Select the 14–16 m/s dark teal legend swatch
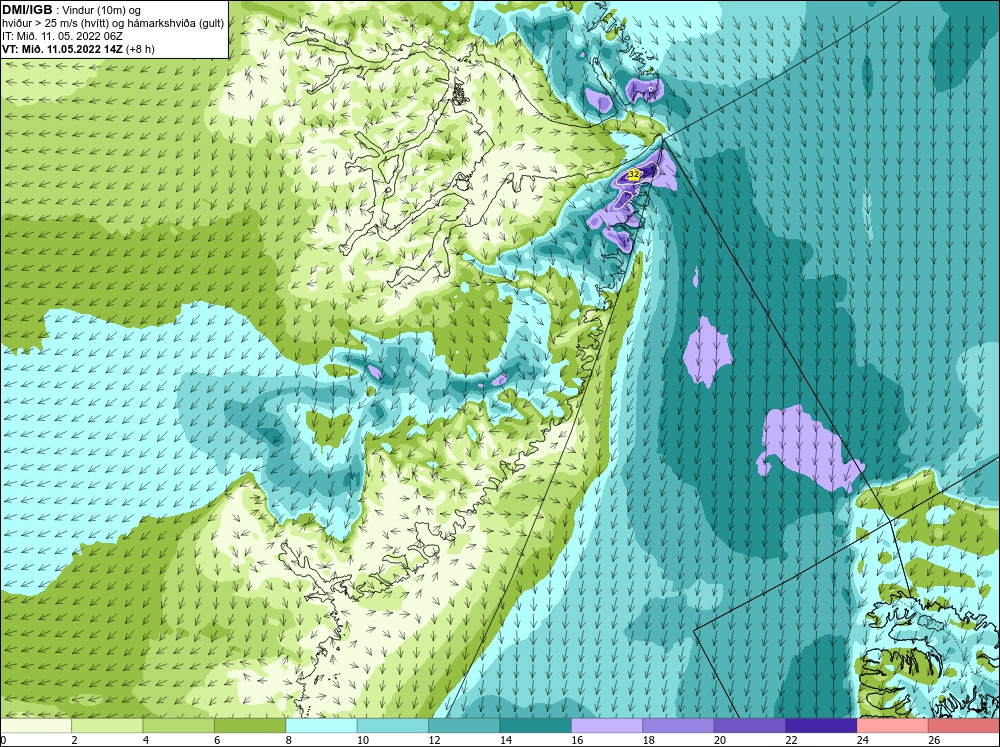The image size is (1000, 747). click(x=536, y=726)
